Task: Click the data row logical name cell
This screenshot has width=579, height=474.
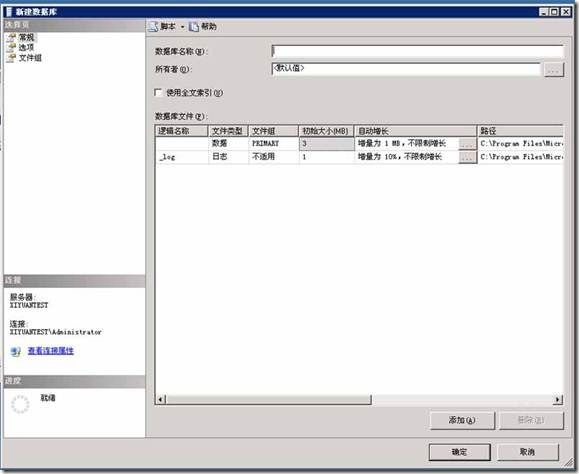Action: point(181,143)
